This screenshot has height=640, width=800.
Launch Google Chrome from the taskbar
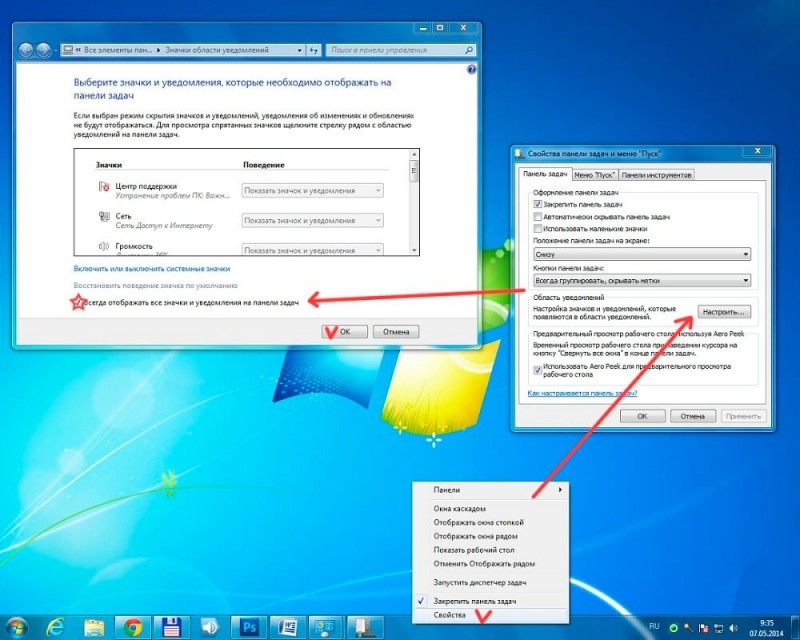(133, 627)
